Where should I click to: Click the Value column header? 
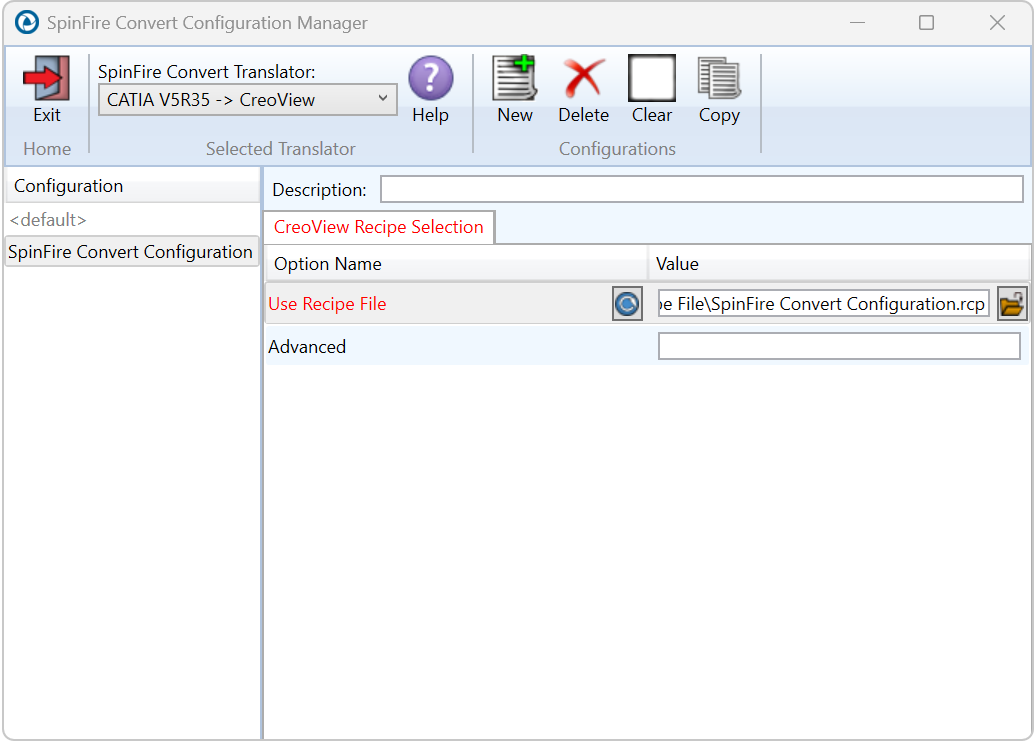pyautogui.click(x=839, y=264)
